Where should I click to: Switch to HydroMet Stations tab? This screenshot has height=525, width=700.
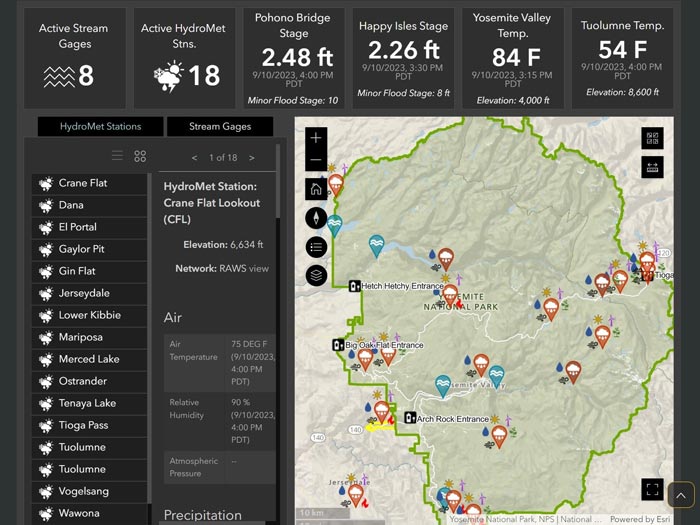click(x=100, y=126)
